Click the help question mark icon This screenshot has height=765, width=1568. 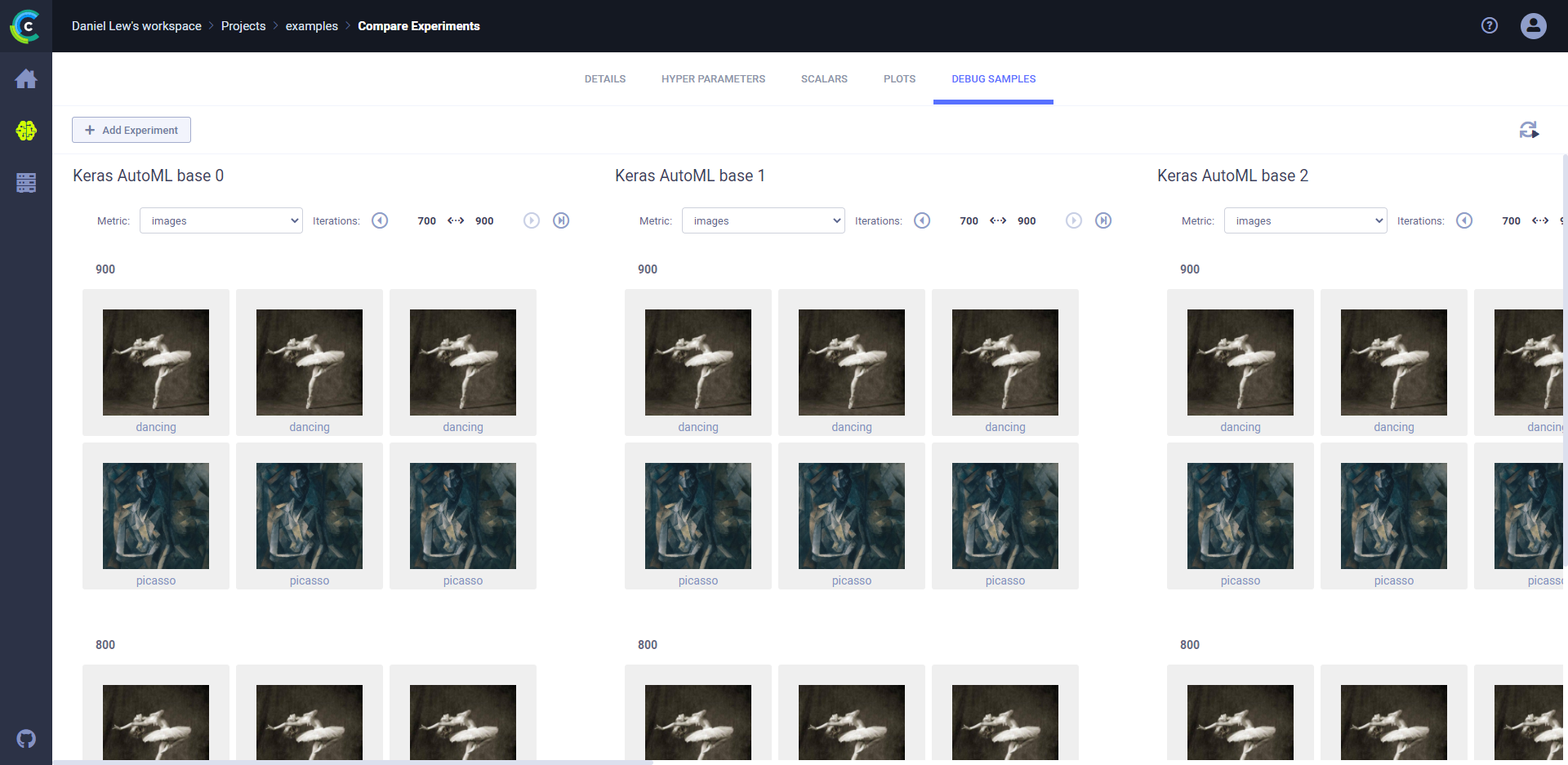pyautogui.click(x=1490, y=26)
